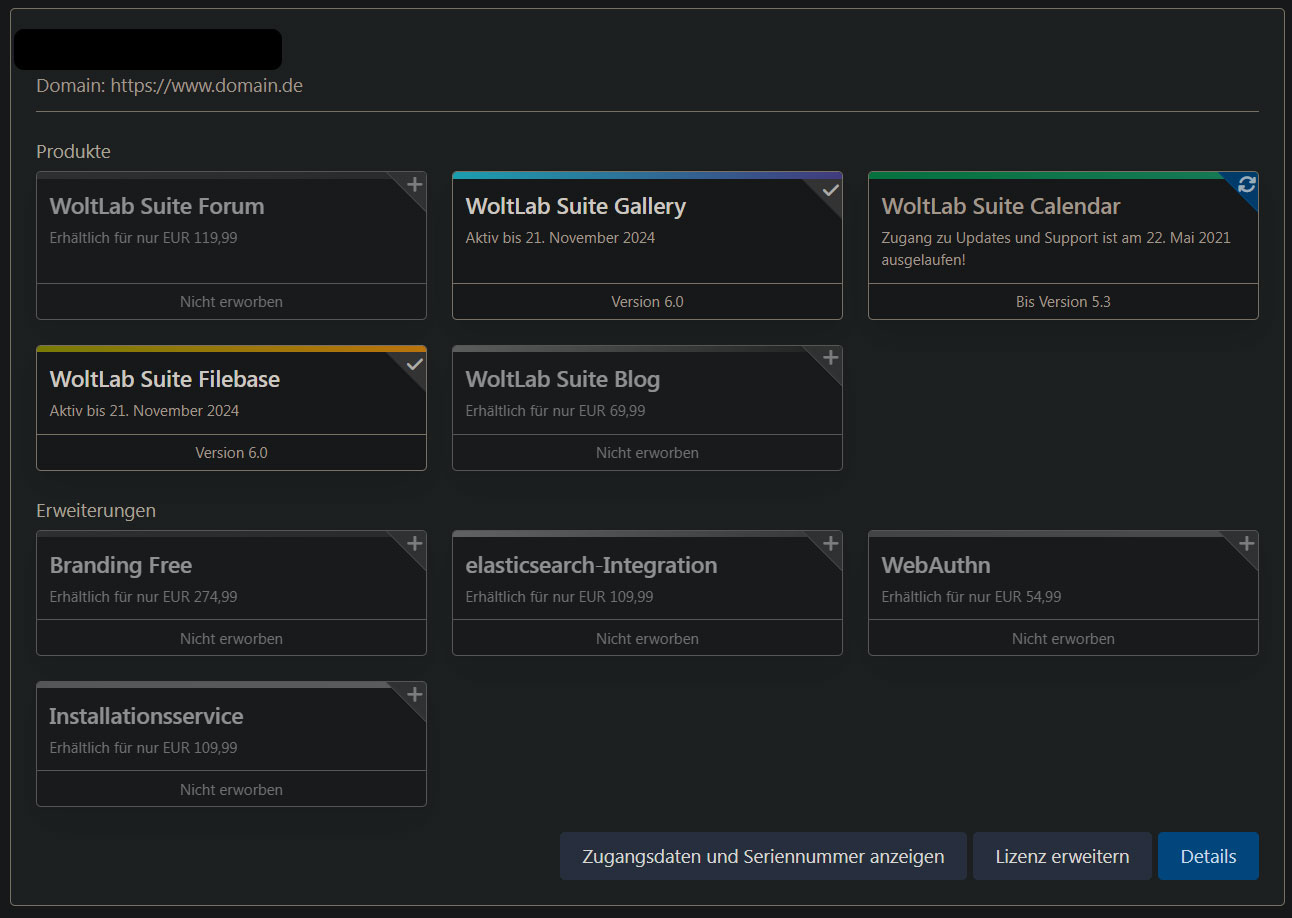Add Branding Free via its plus icon
1292x918 pixels.
415,544
